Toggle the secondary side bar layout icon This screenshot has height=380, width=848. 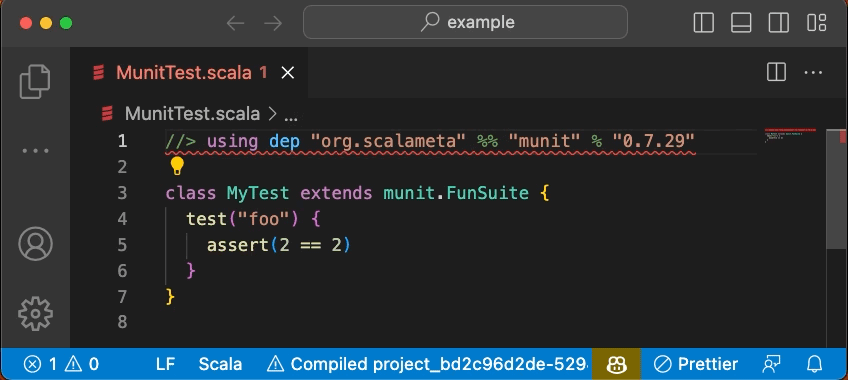click(779, 23)
